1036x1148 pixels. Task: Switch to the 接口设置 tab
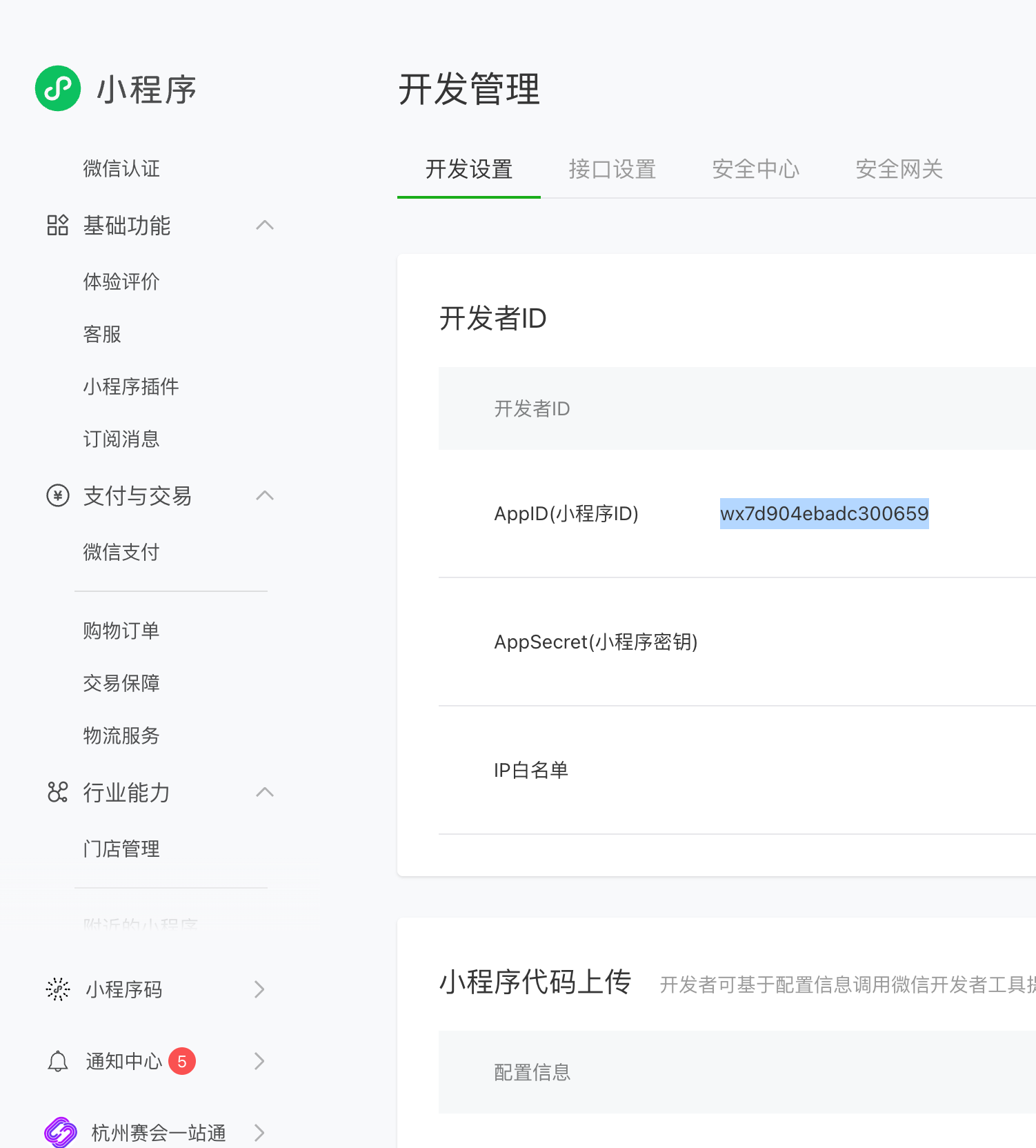(612, 169)
